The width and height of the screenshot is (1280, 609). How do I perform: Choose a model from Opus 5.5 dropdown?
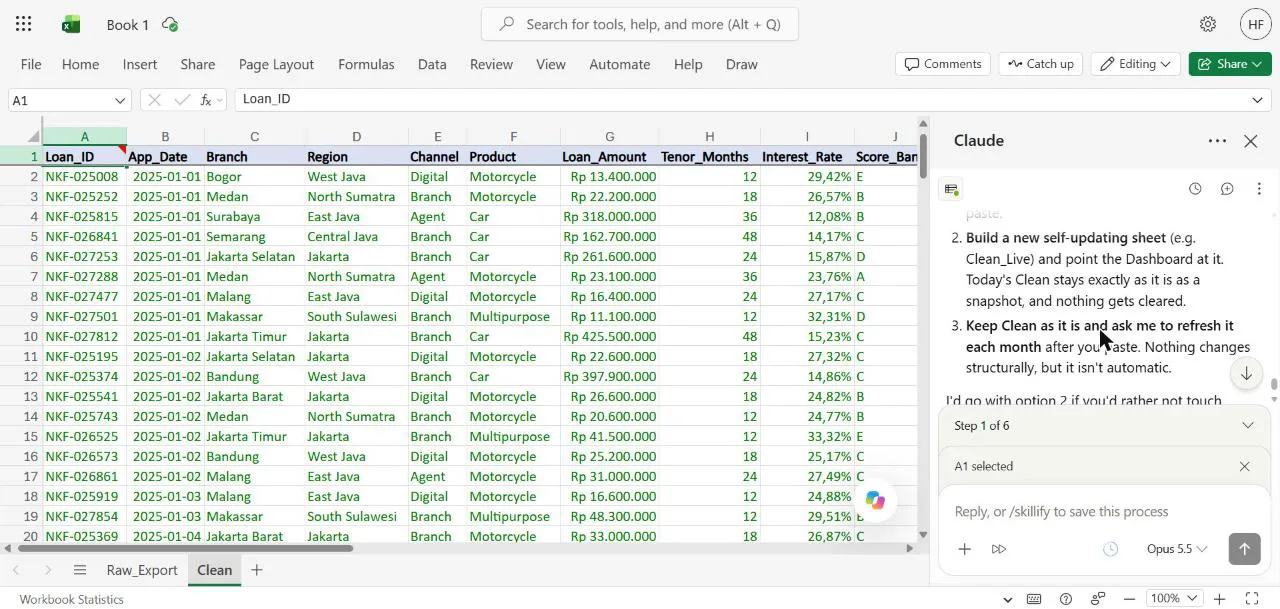1177,549
